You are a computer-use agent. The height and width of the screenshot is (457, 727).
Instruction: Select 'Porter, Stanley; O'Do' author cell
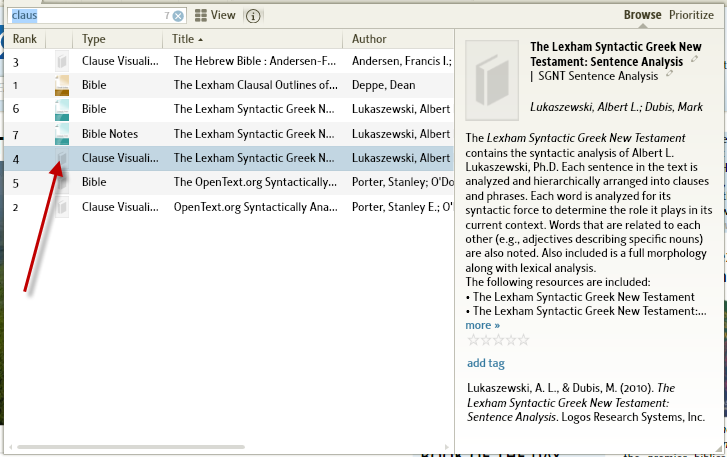[x=402, y=182]
